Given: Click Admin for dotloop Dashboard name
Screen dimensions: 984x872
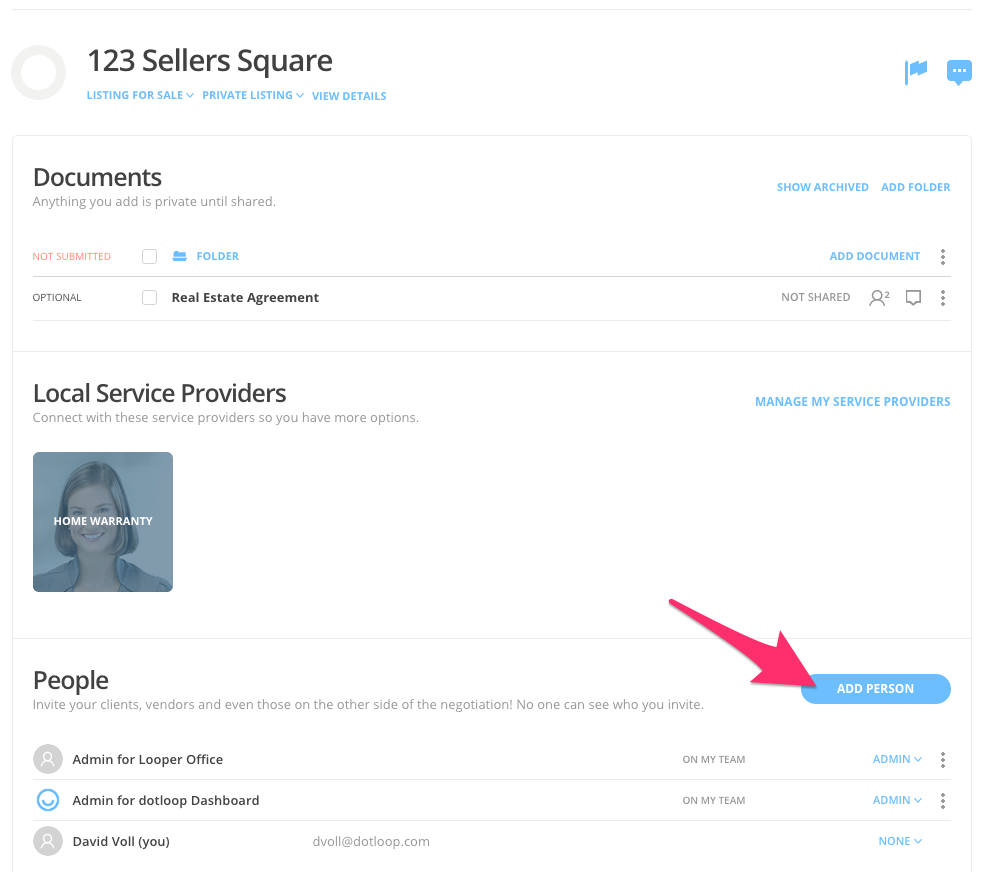Looking at the screenshot, I should (166, 800).
